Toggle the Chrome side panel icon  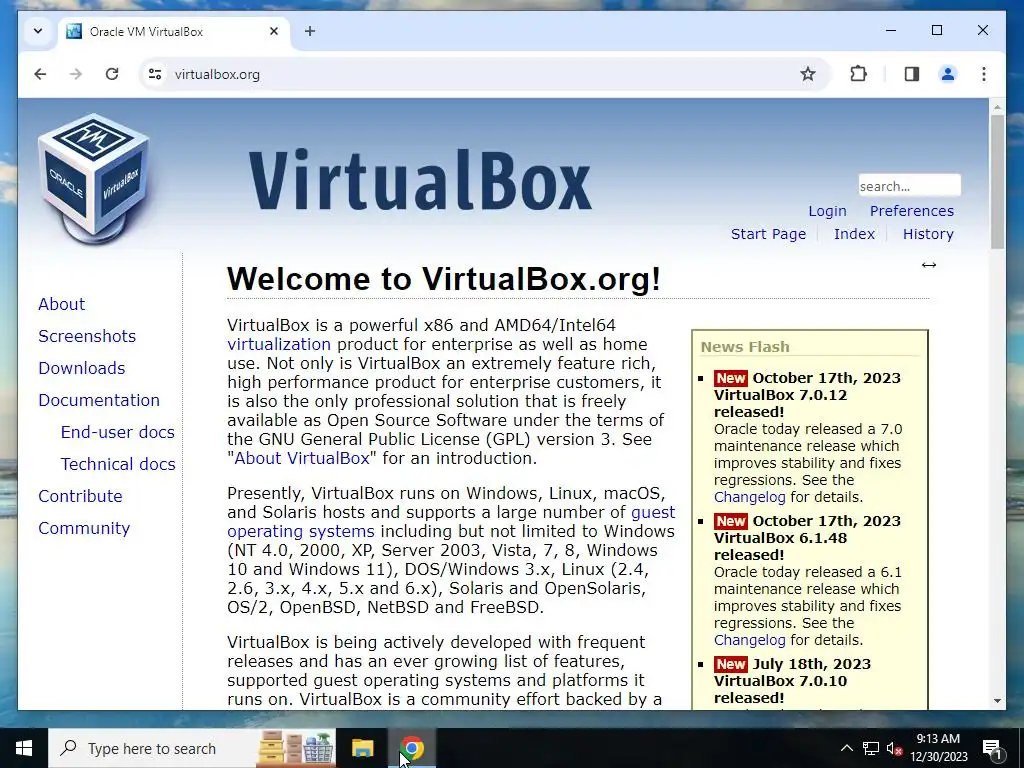(x=912, y=74)
